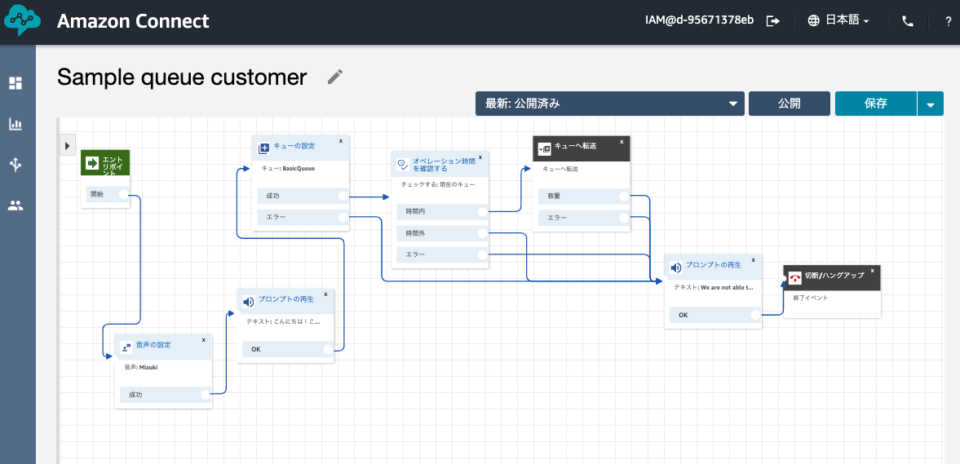Click the キューの設定 block title
Image resolution: width=960 pixels, height=464 pixels.
click(x=294, y=146)
